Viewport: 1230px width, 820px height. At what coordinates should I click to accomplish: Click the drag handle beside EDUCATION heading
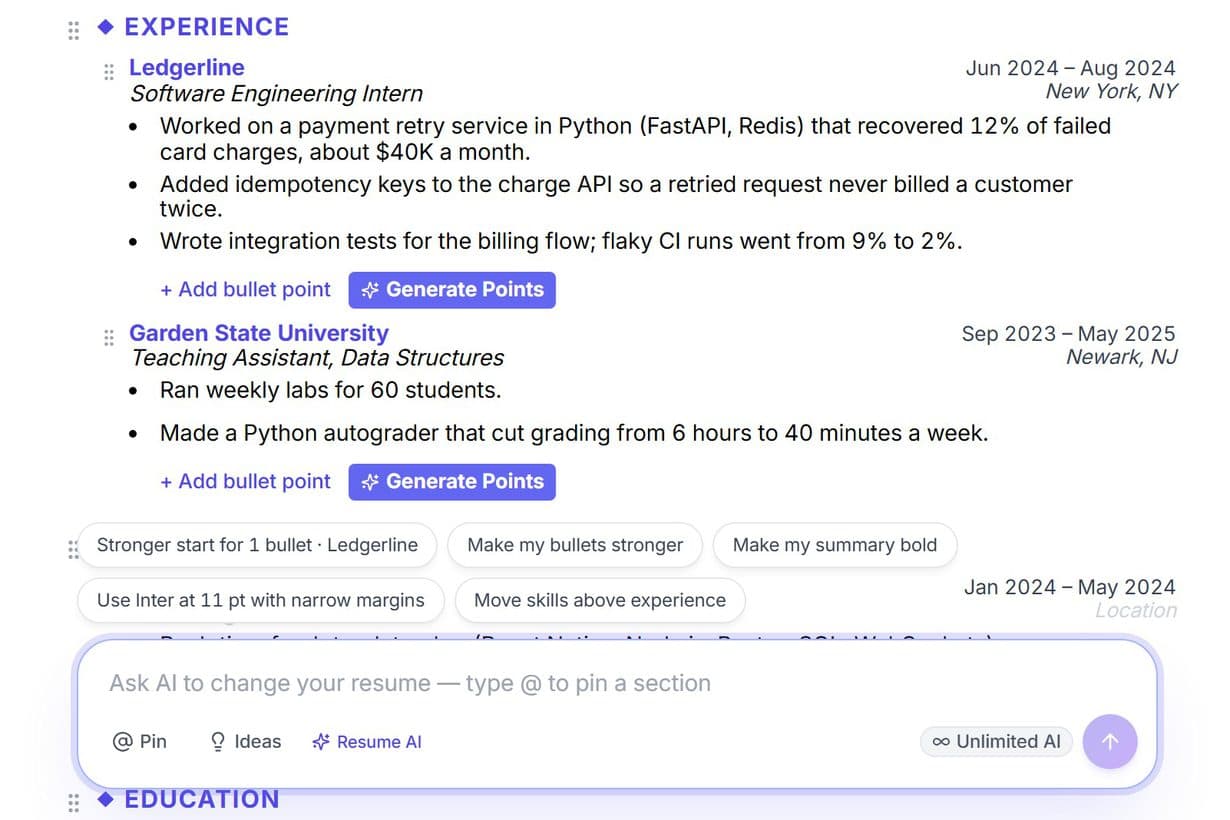click(73, 802)
